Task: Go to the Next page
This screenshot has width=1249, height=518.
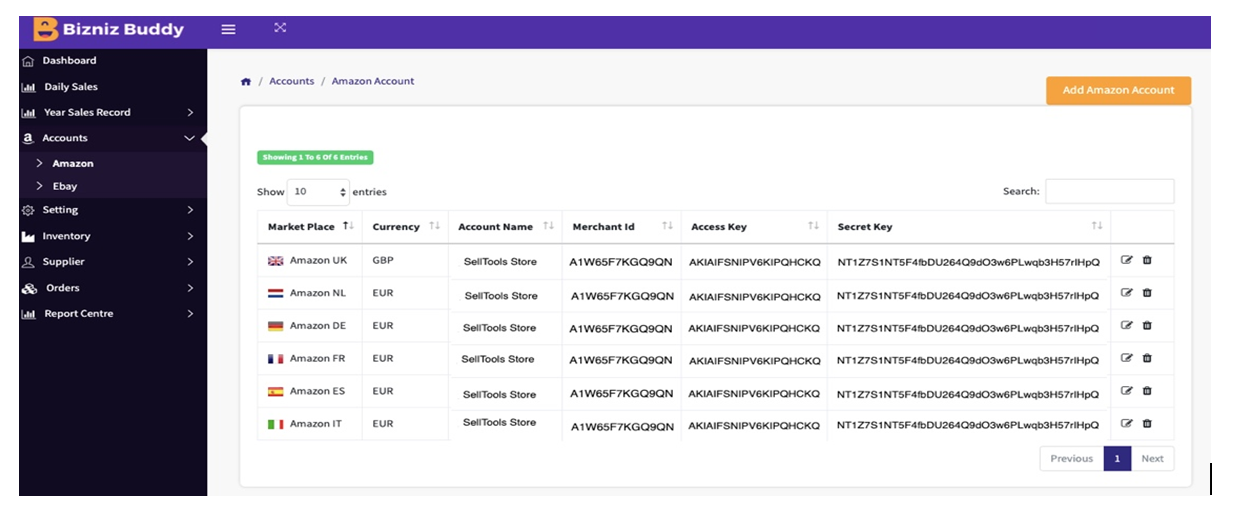Action: pyautogui.click(x=1152, y=459)
